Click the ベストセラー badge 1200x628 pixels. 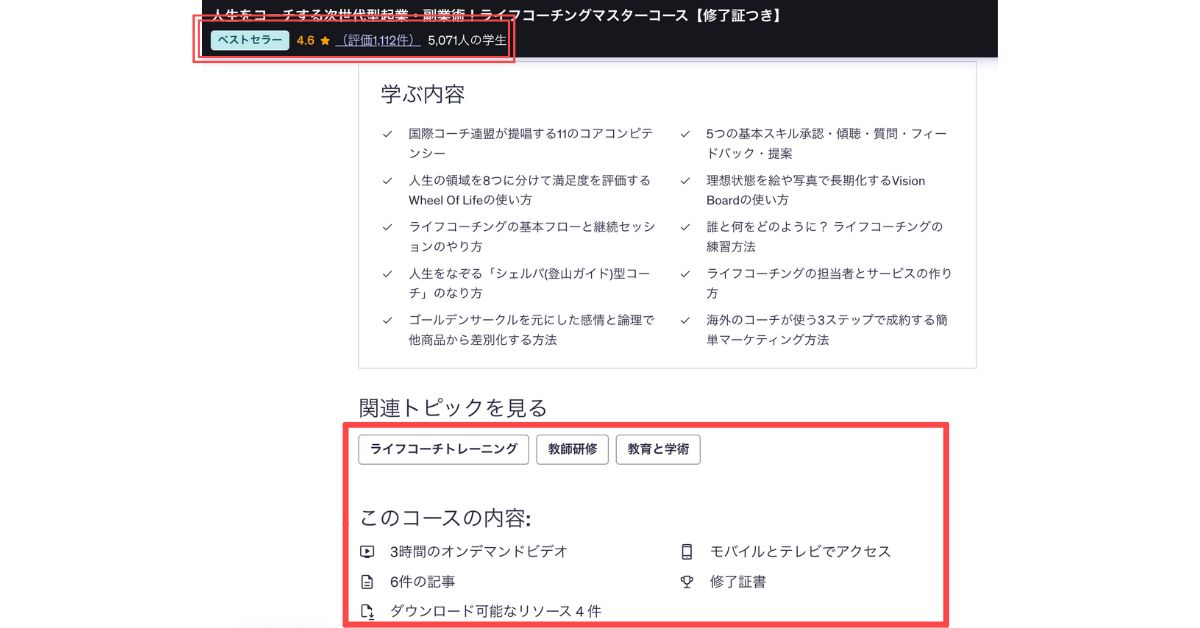pos(250,40)
